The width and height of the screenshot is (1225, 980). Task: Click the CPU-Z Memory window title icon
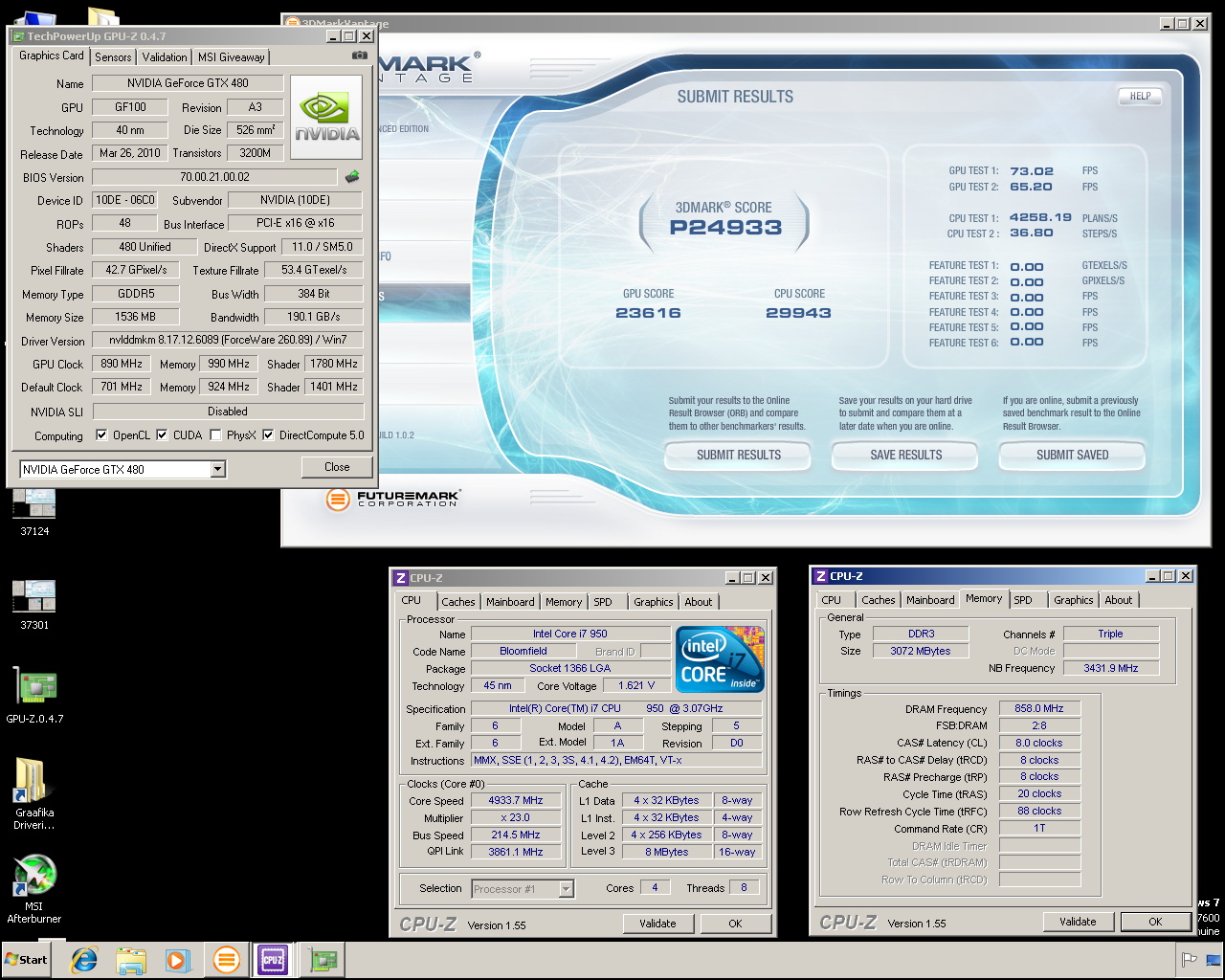click(x=820, y=576)
